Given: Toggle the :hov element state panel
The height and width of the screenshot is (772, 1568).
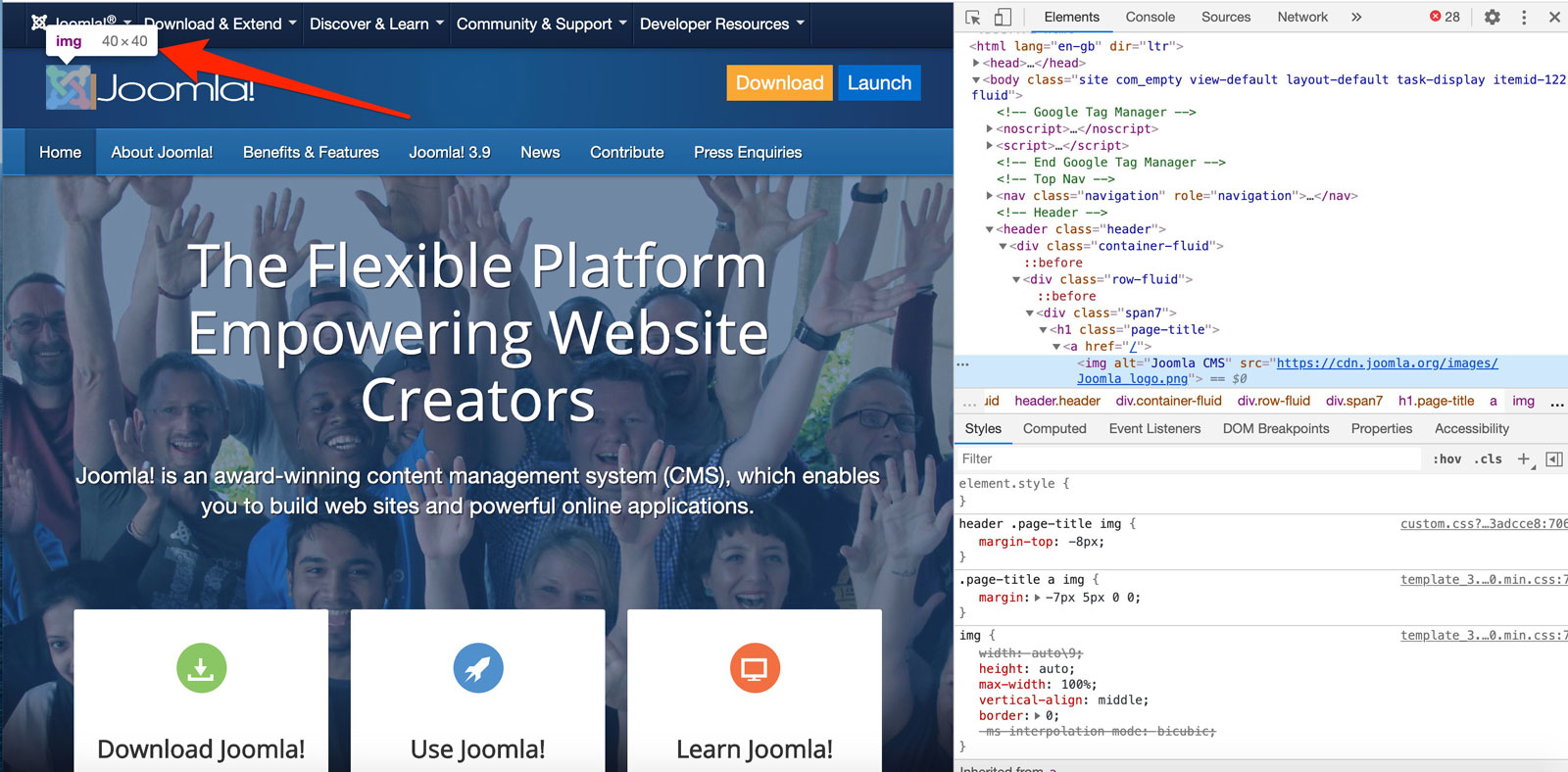Looking at the screenshot, I should 1446,459.
